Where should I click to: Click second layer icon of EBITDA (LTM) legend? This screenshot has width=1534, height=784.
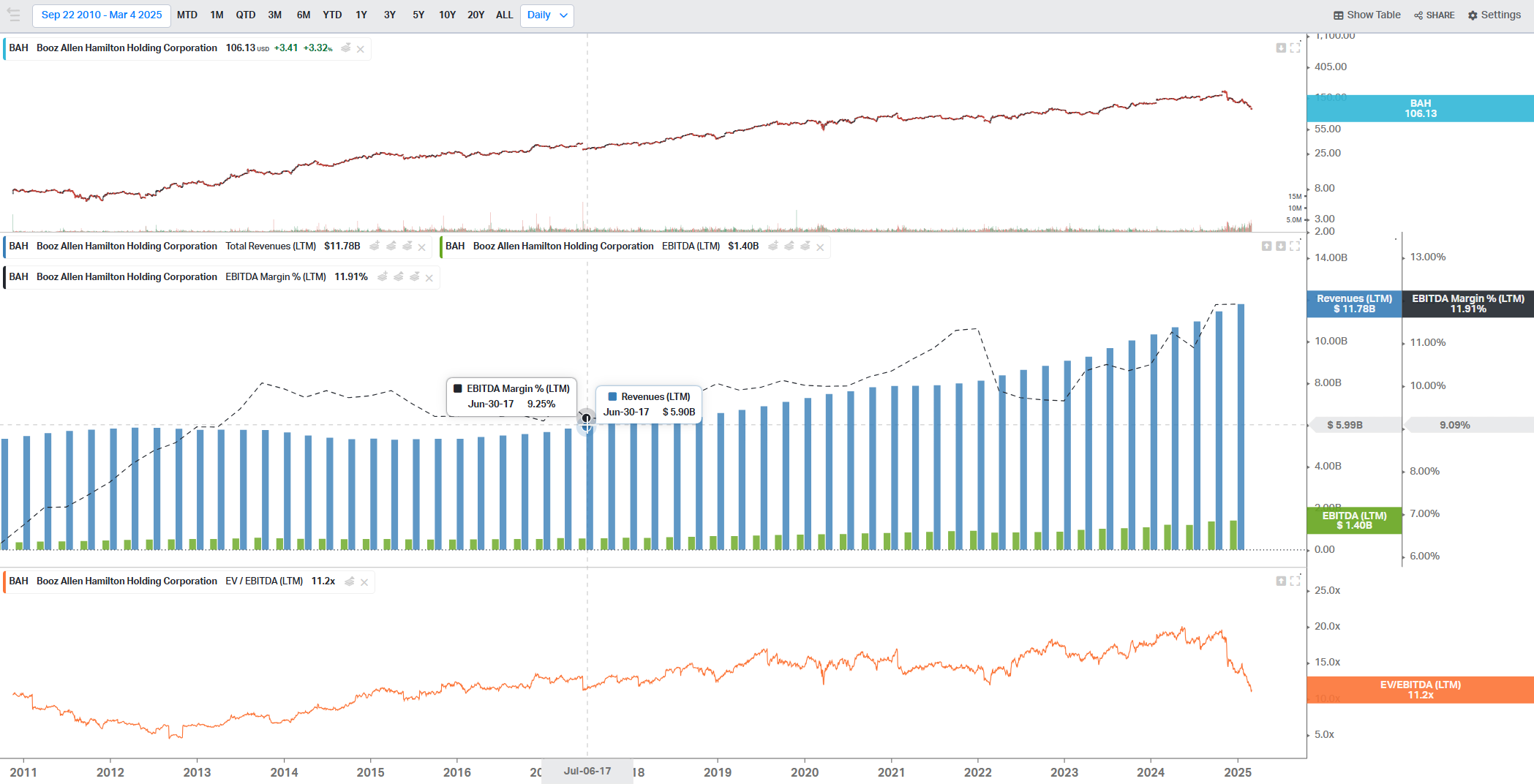coord(789,246)
